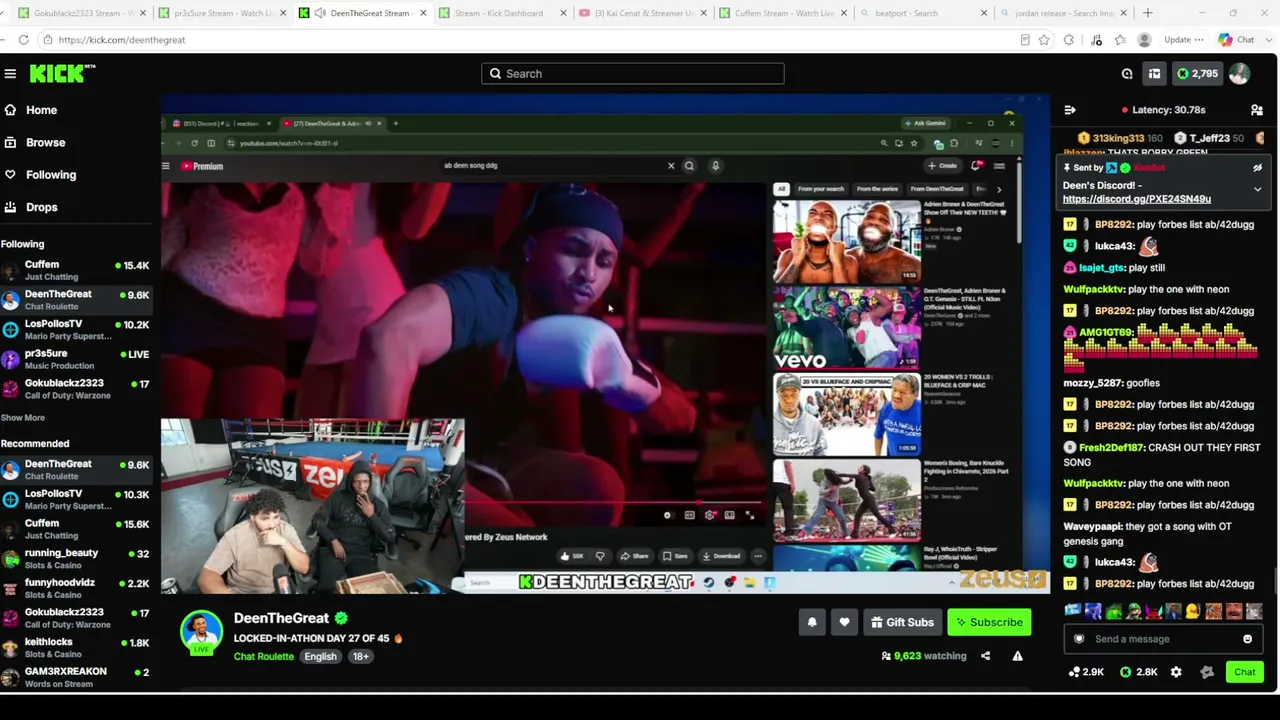Image resolution: width=1280 pixels, height=720 pixels.
Task: Click the browser address bar URL
Action: tap(121, 40)
